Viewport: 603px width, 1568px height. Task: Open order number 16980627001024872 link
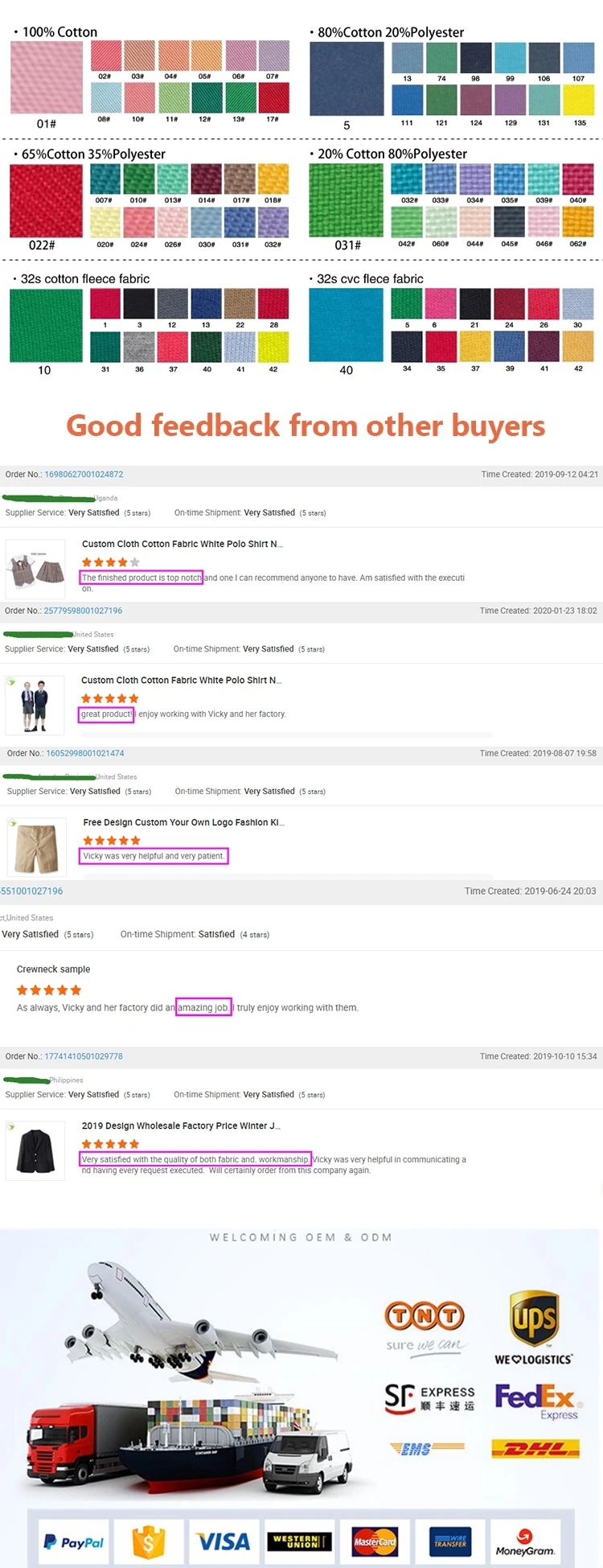point(84,475)
